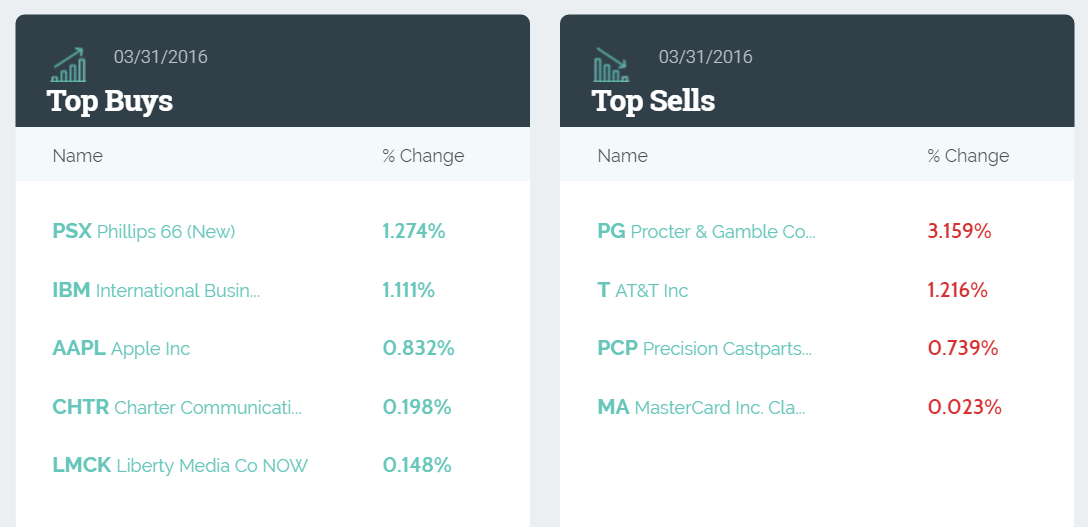The image size is (1088, 527).
Task: Click the falling bar chart Top Sells icon
Action: (611, 64)
